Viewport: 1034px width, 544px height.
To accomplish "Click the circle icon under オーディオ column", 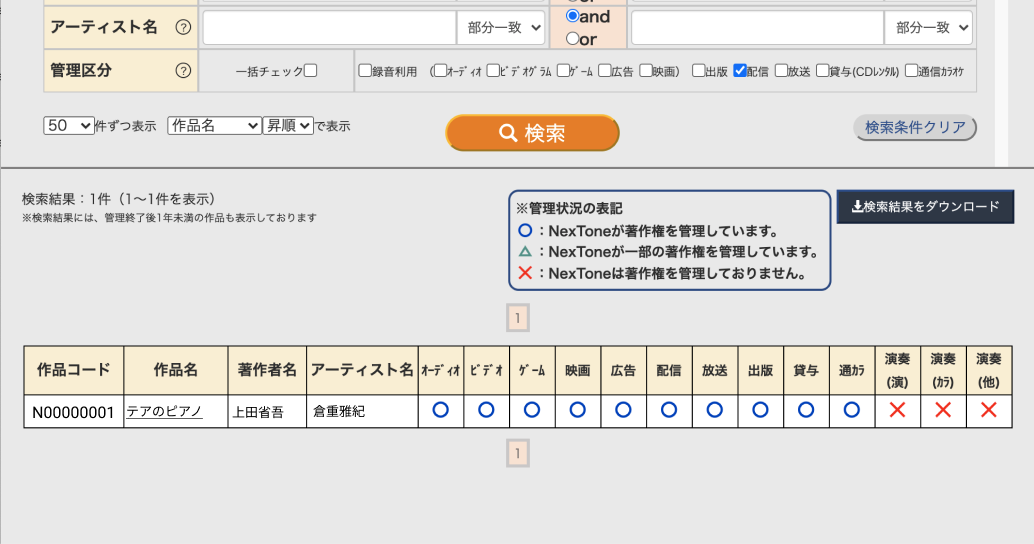I will 440,410.
